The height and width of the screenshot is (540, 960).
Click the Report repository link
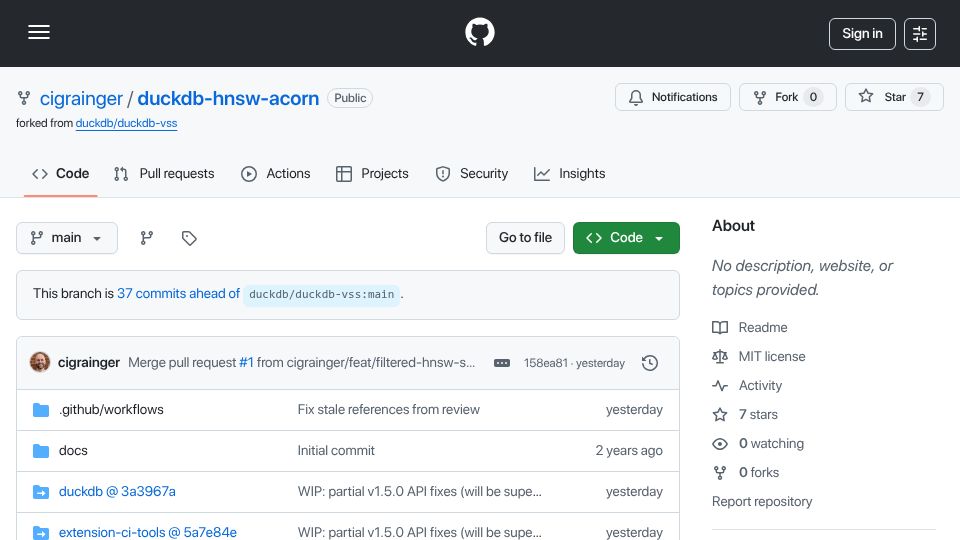[x=762, y=501]
